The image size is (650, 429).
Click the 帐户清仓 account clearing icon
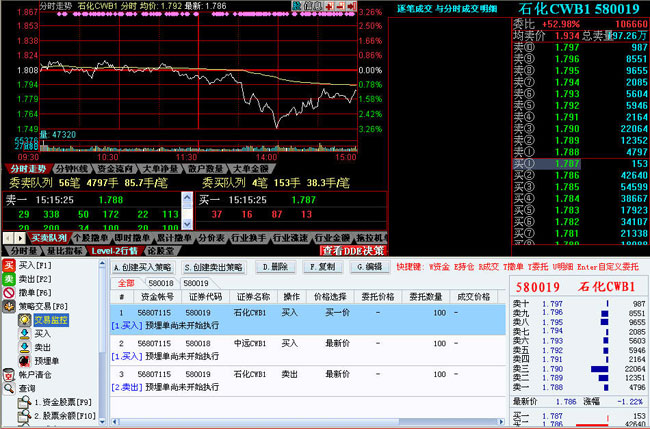pos(10,374)
